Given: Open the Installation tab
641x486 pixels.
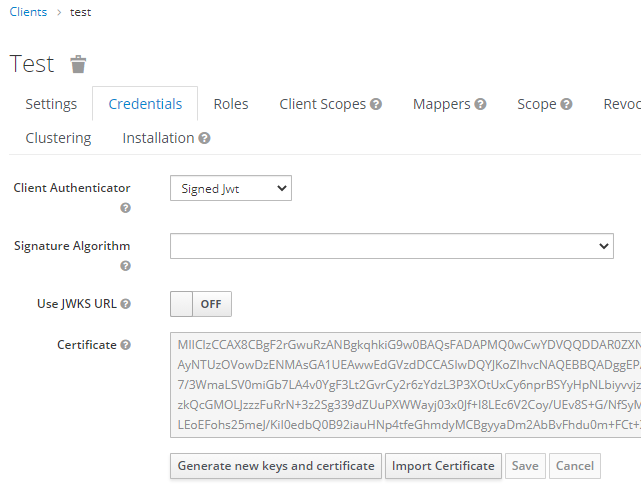Looking at the screenshot, I should tap(158, 138).
